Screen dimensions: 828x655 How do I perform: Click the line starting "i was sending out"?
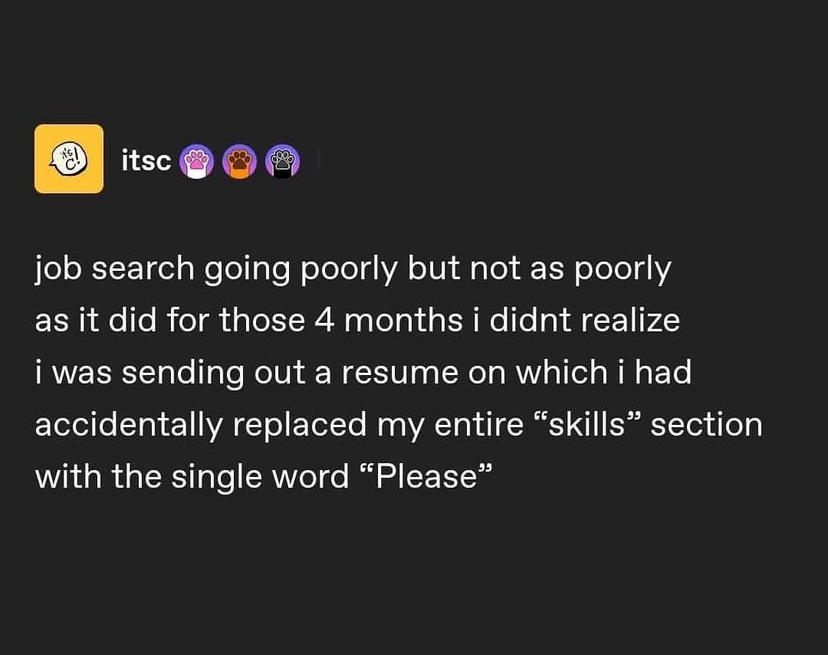pos(363,372)
